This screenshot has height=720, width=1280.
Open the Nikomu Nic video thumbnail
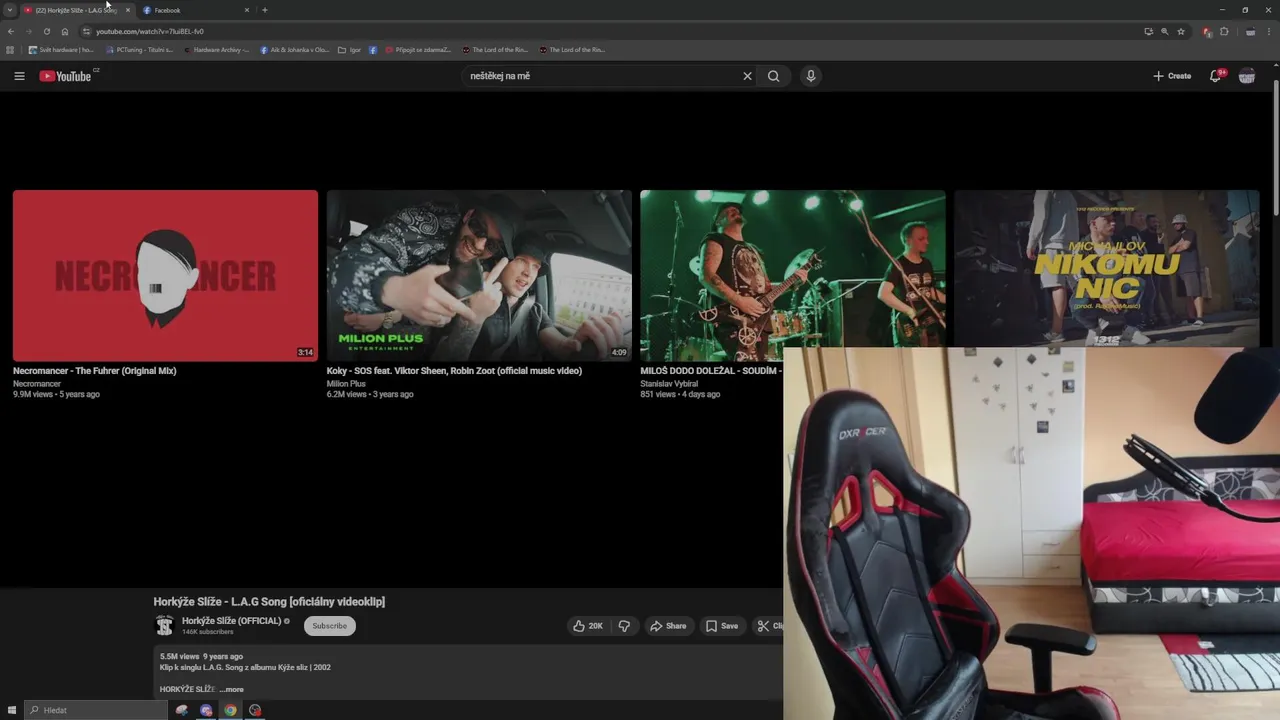tap(1106, 268)
